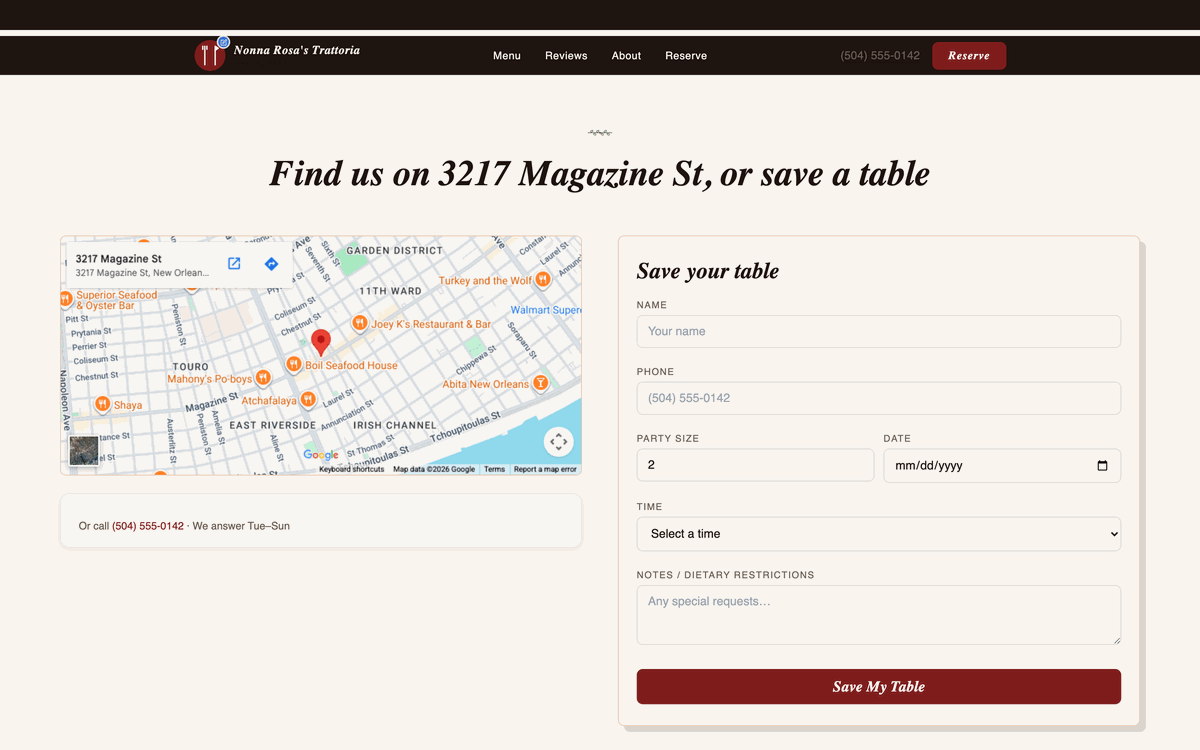Viewport: 1200px width, 750px height.
Task: Get directions via the blue arrow icon
Action: pyautogui.click(x=271, y=264)
